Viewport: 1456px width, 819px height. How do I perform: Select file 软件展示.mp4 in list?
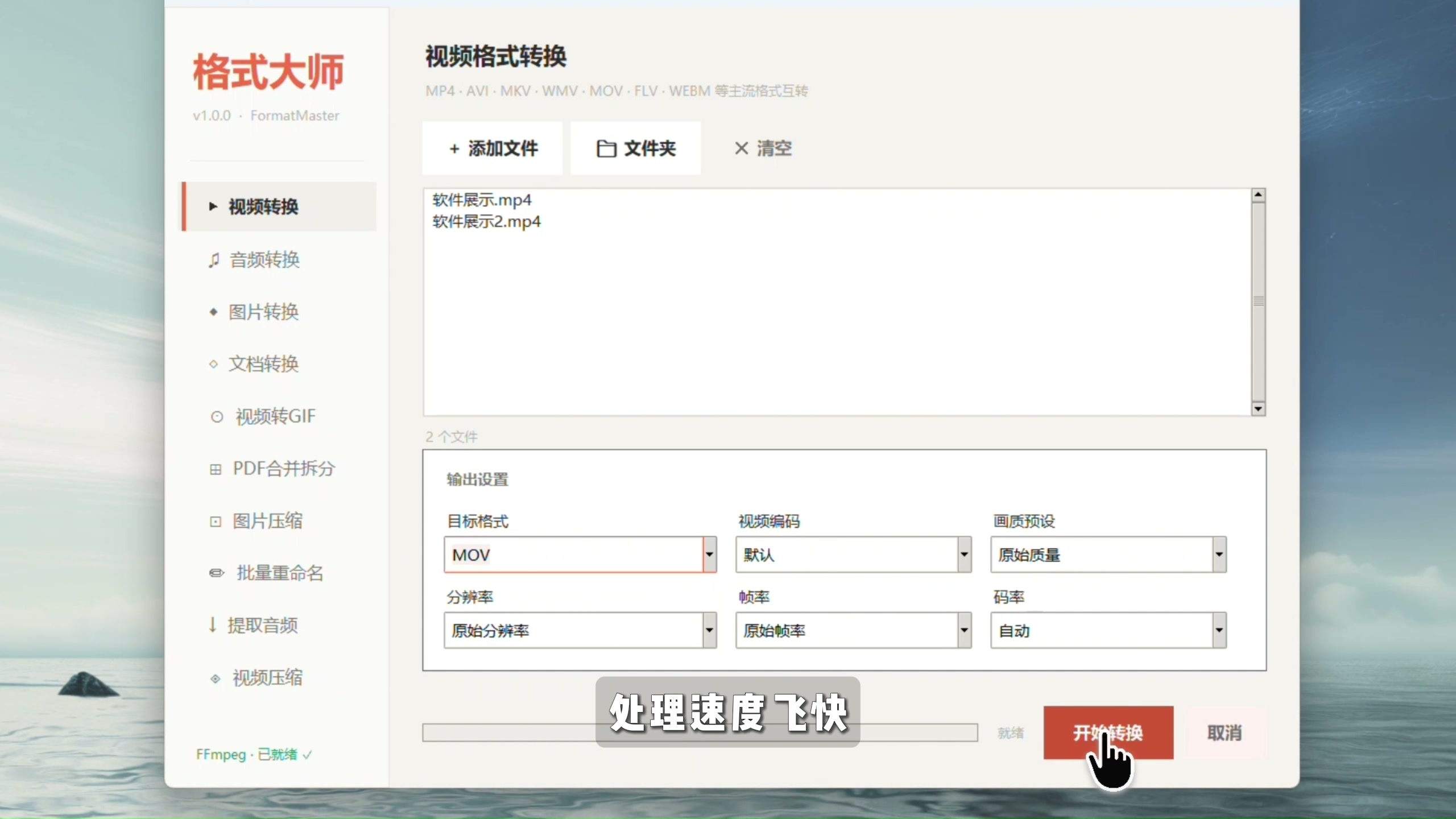click(482, 200)
